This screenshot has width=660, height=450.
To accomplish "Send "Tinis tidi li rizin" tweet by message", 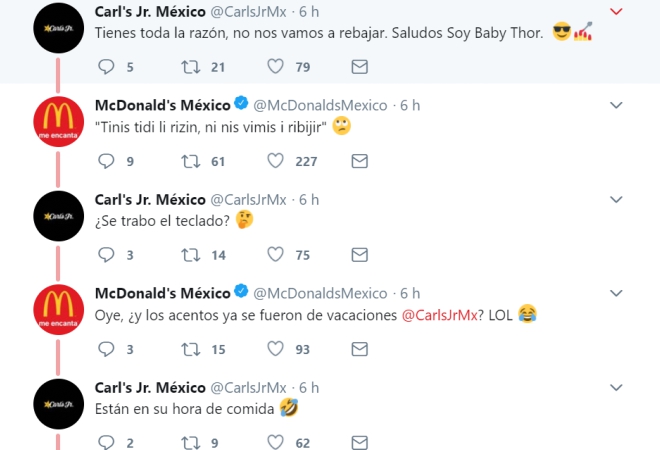I will (360, 161).
